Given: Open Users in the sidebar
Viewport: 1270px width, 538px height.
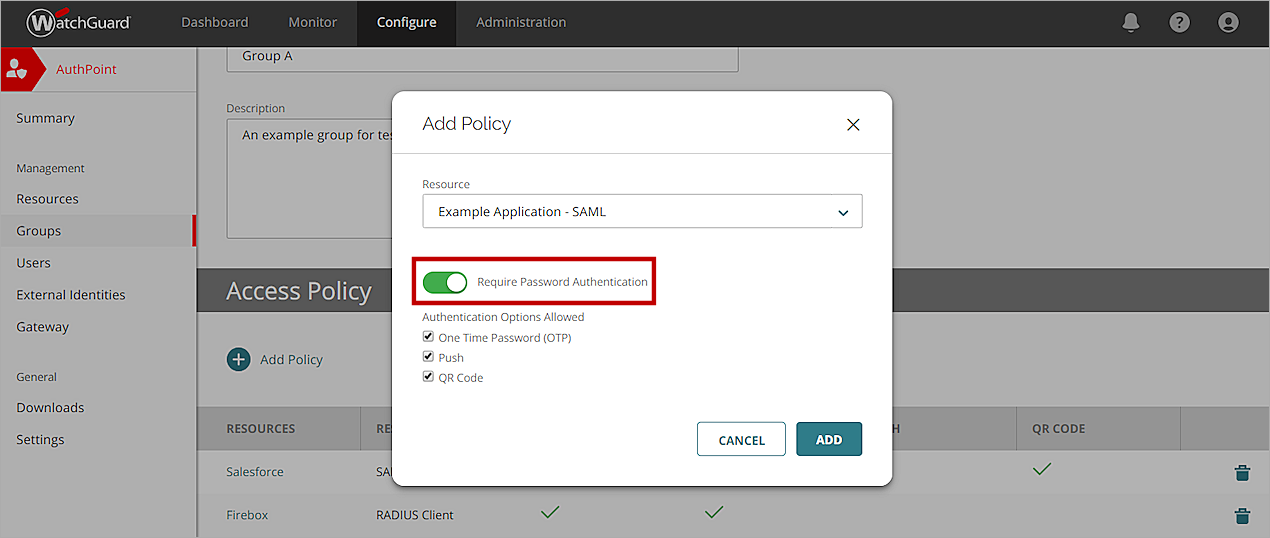Looking at the screenshot, I should pyautogui.click(x=33, y=263).
